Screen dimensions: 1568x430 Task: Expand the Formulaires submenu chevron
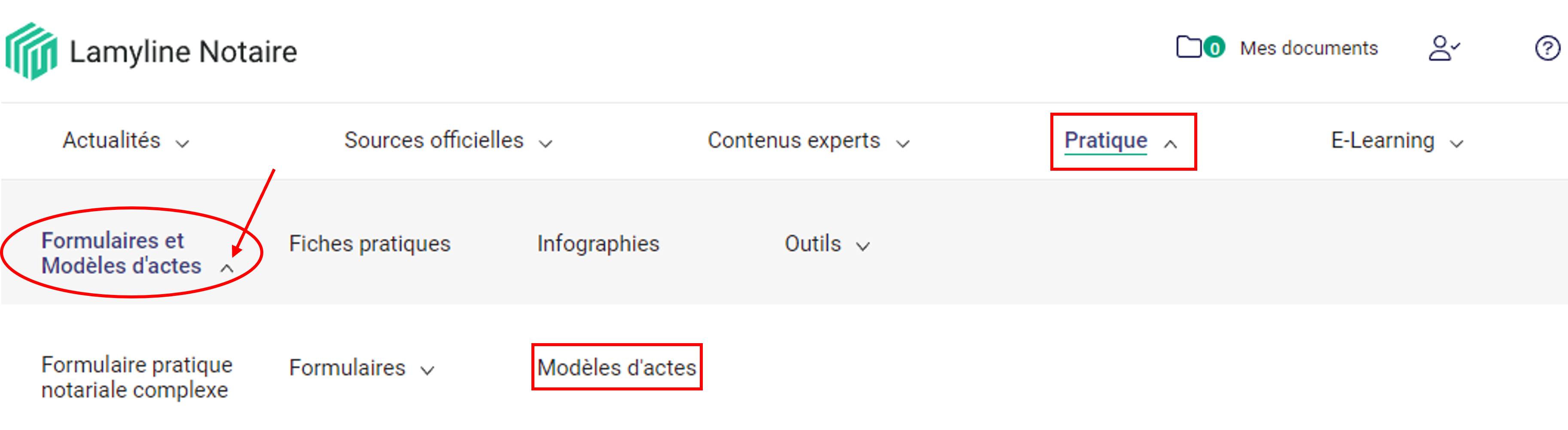pyautogui.click(x=427, y=370)
